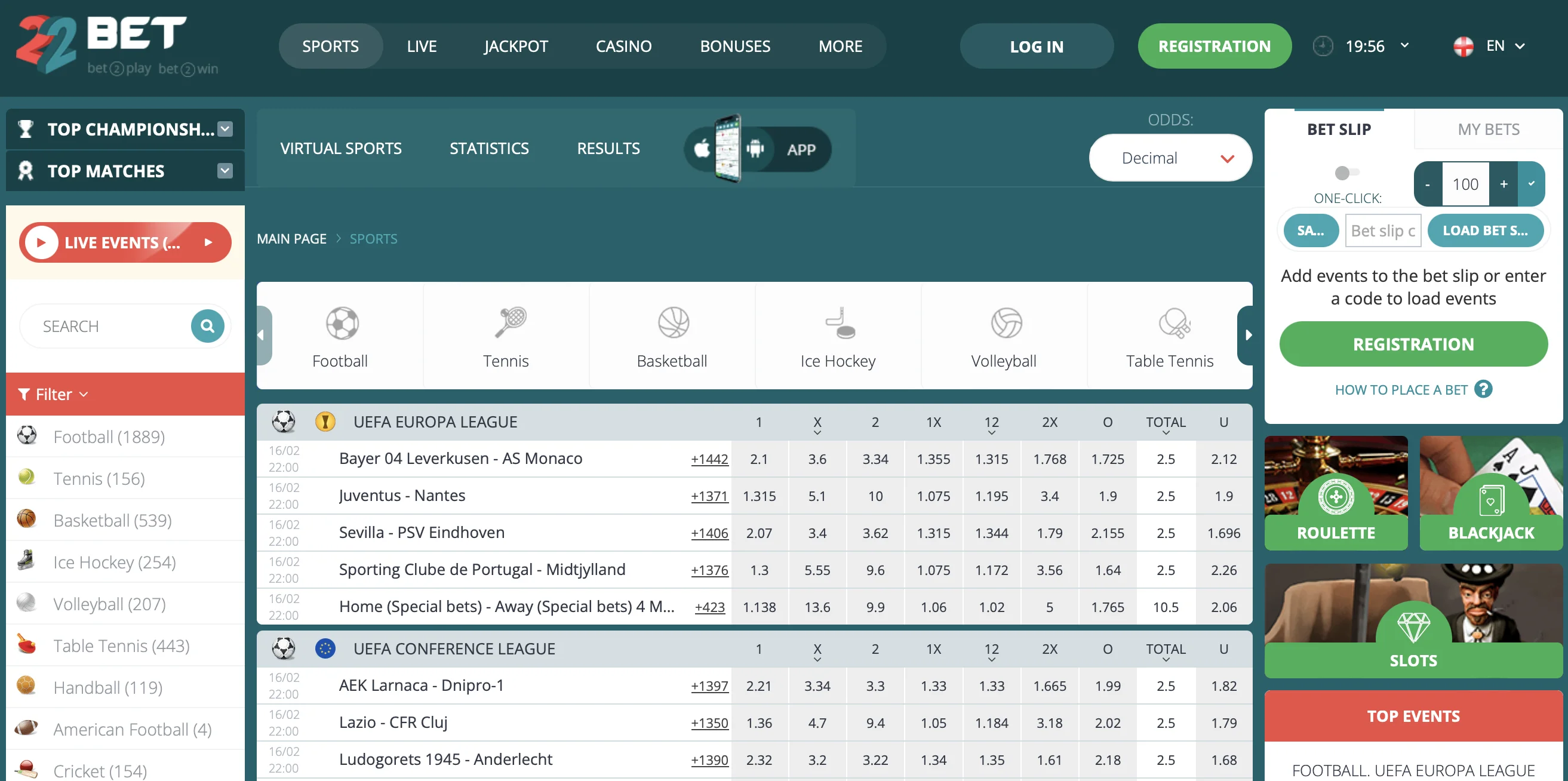This screenshot has height=781, width=1568.
Task: Open the Sports menu tab
Action: click(x=331, y=46)
